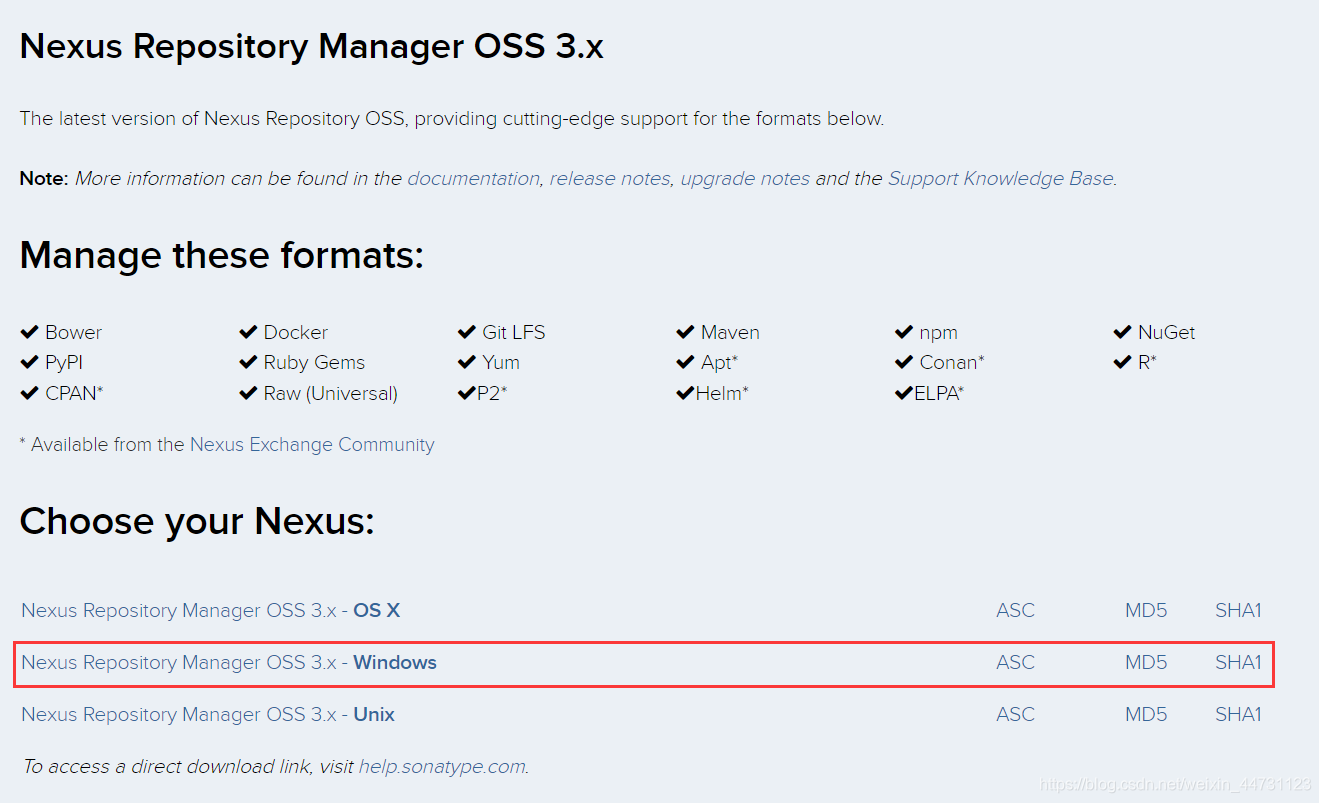Click the checkmark beside R*
1321x803 pixels.
(x=1122, y=362)
